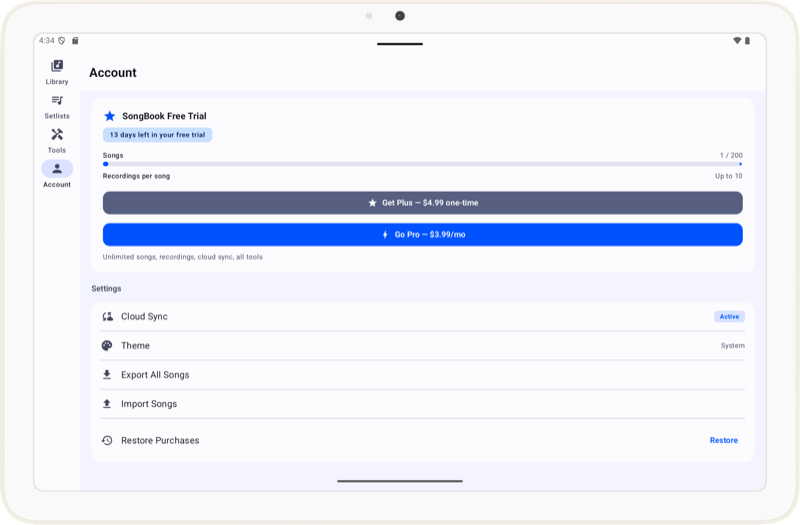Choose Export All Songs
The width and height of the screenshot is (800, 525).
point(422,374)
